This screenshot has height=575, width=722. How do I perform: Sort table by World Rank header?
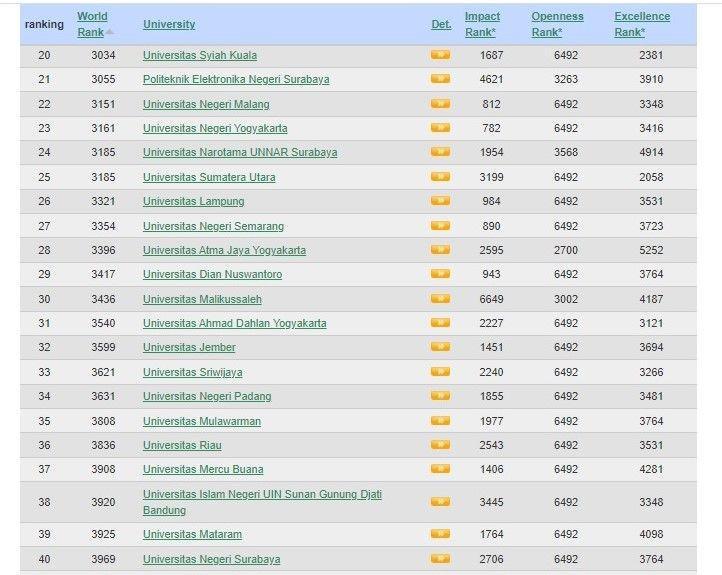(x=92, y=24)
